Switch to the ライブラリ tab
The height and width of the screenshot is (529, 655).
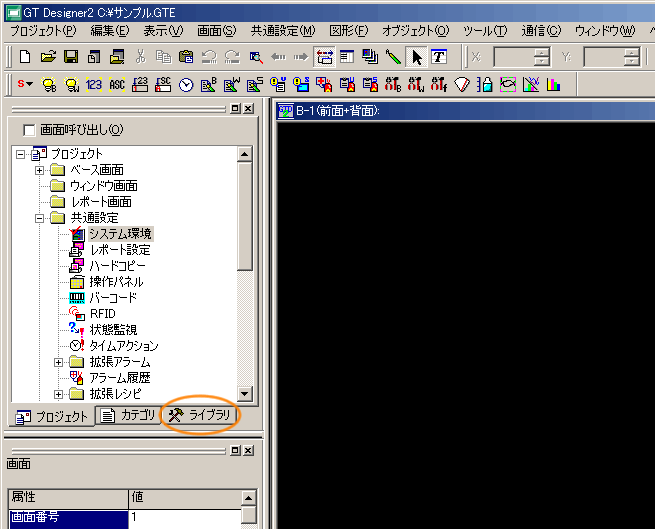click(x=200, y=415)
